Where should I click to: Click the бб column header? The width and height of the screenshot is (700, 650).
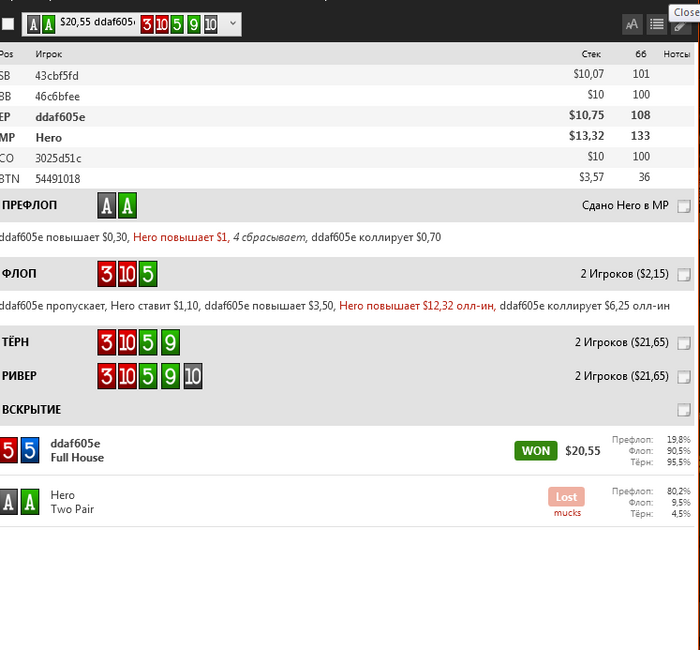point(641,54)
